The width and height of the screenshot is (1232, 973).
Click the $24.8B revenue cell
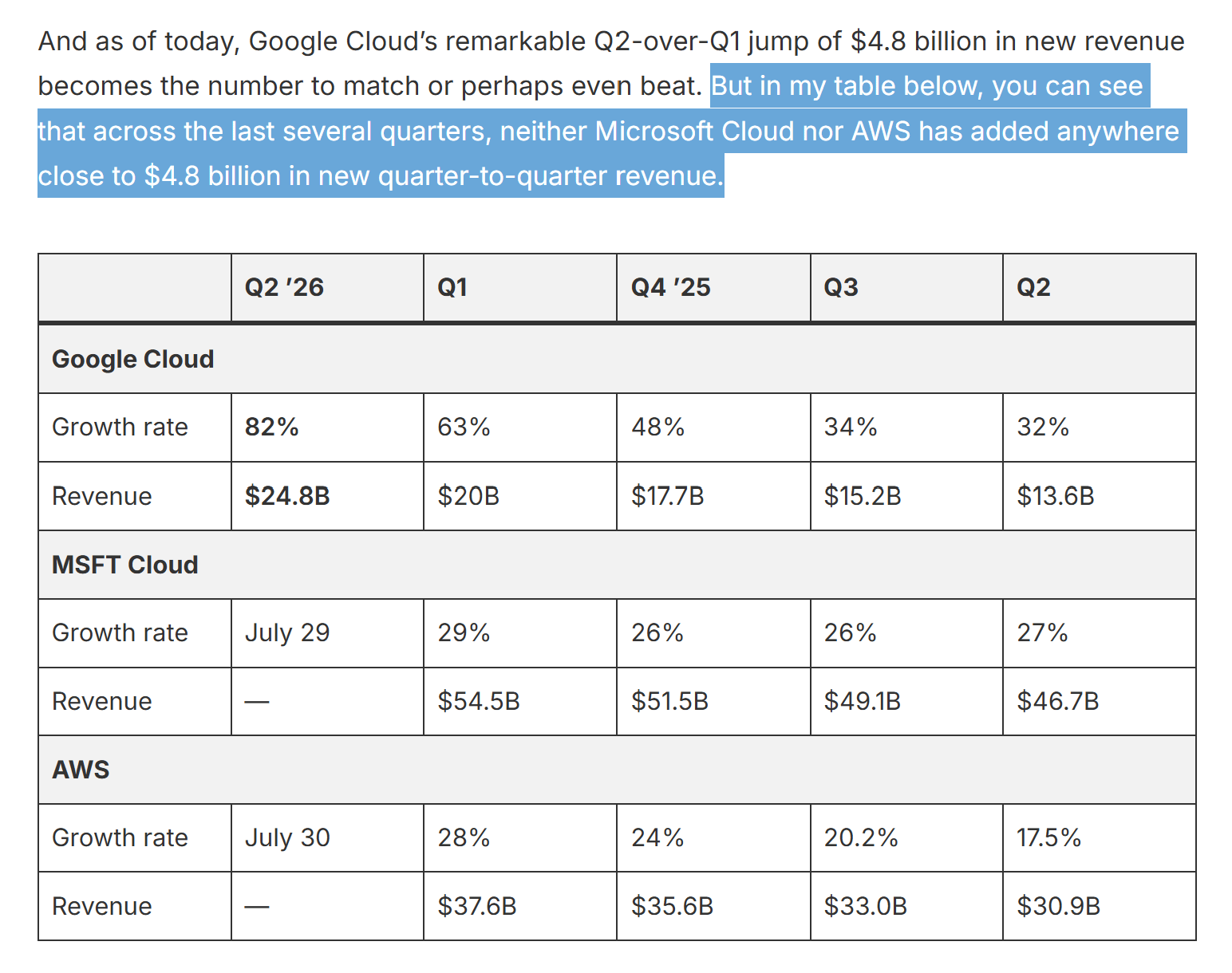[327, 496]
